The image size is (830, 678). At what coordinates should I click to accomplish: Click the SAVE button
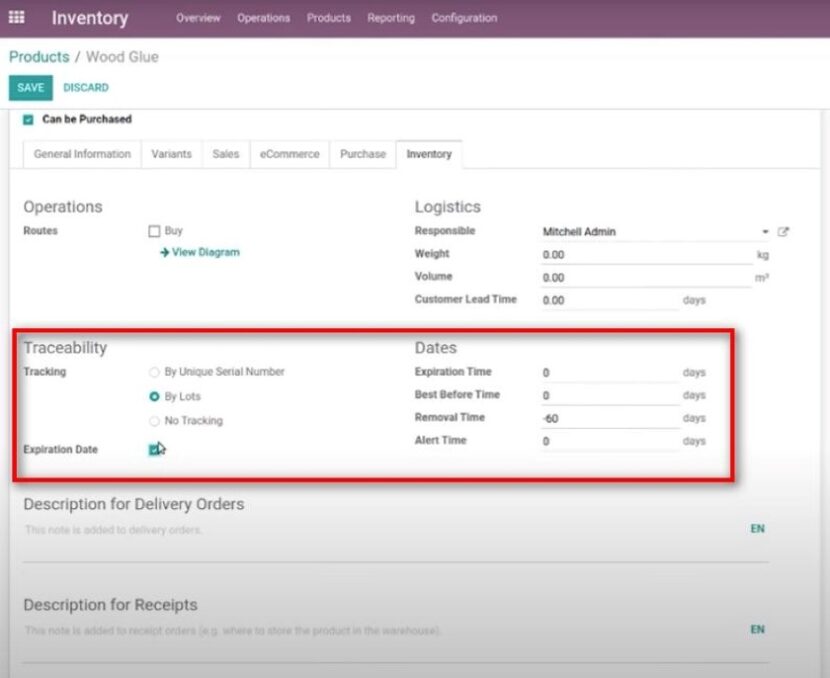tap(29, 88)
